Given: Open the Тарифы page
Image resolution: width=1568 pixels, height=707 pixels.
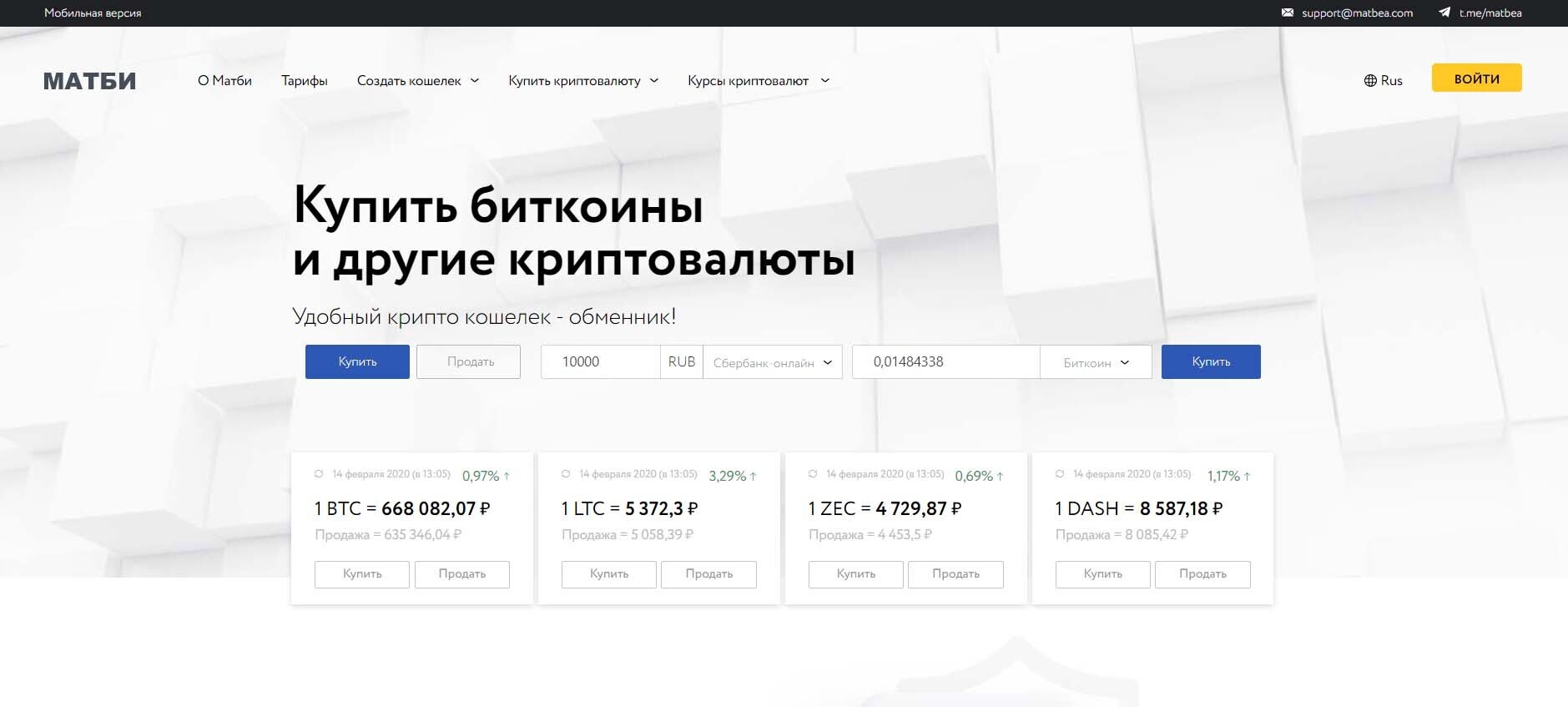Looking at the screenshot, I should pos(304,81).
